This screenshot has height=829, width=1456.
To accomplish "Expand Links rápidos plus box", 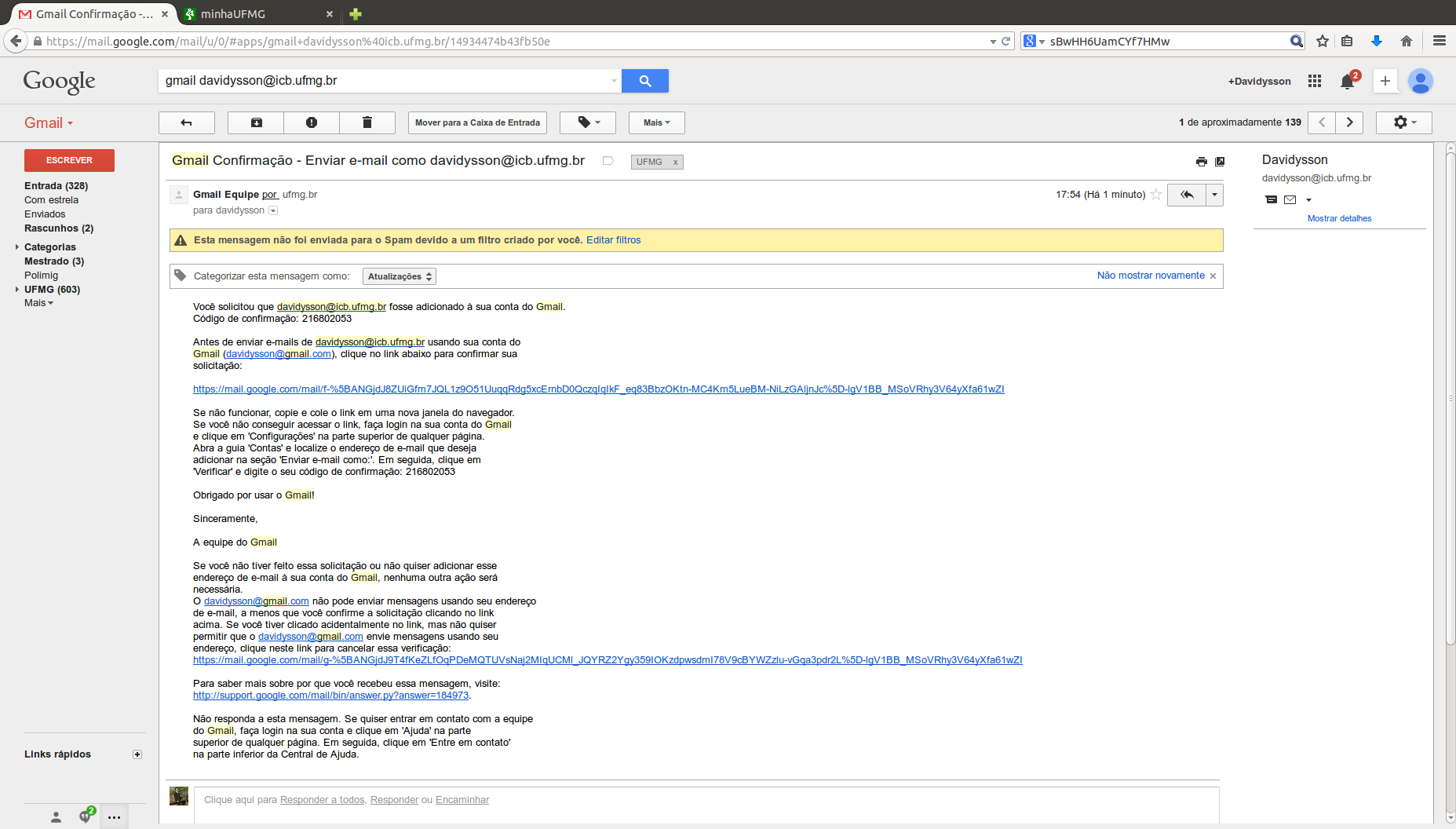I will coord(137,754).
